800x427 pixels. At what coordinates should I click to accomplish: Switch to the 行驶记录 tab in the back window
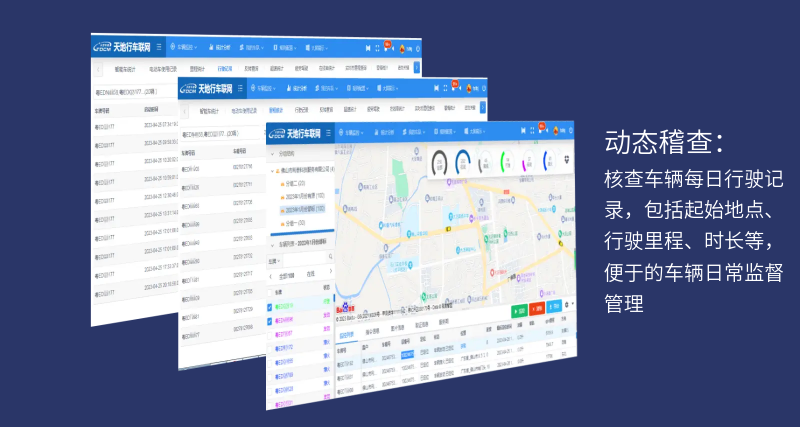[x=224, y=69]
